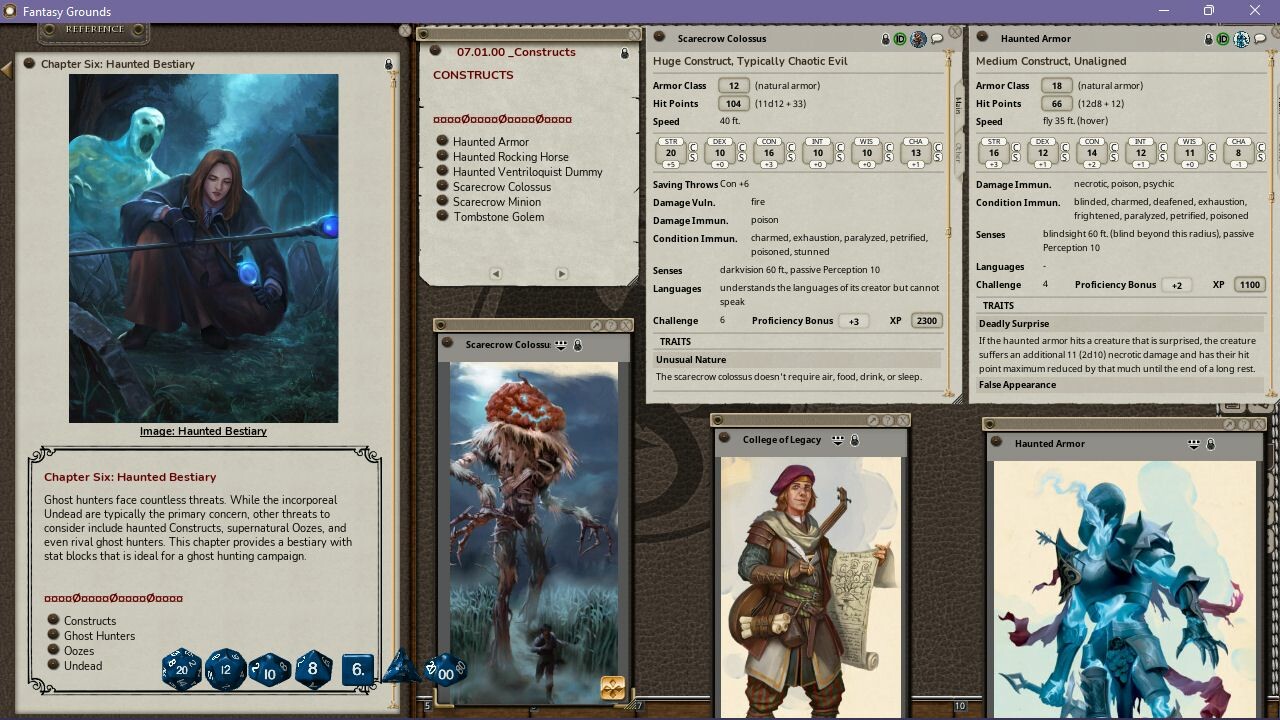Roll the d10 die in the dice tray

pos(268,672)
